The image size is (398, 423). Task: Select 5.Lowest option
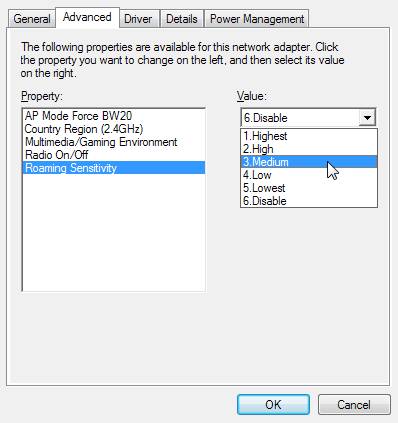tap(309, 188)
